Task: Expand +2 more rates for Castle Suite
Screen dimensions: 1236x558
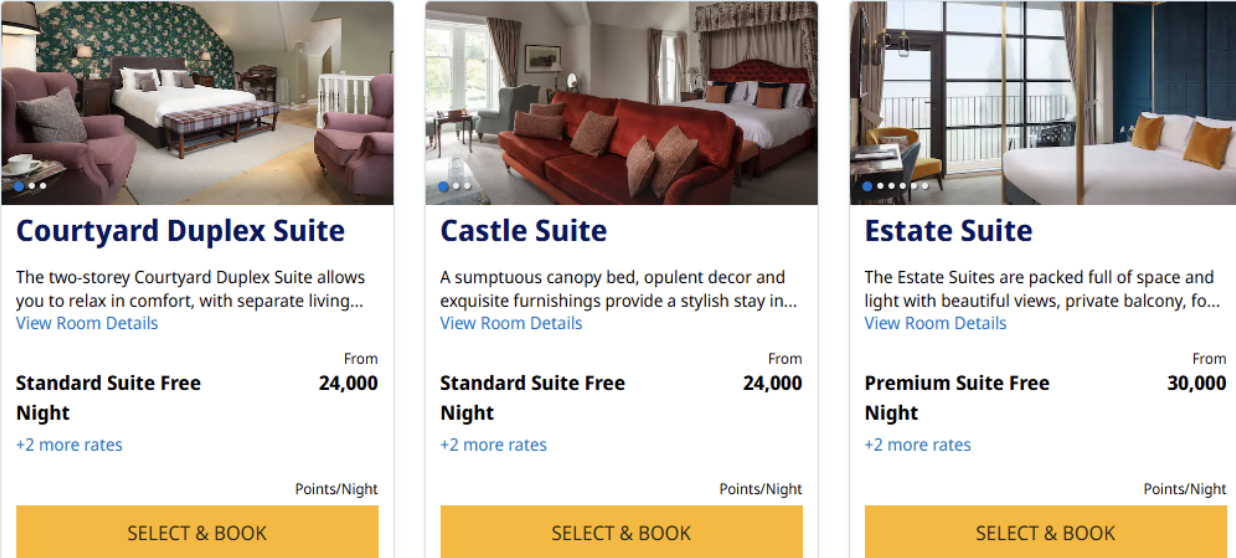Action: click(493, 445)
